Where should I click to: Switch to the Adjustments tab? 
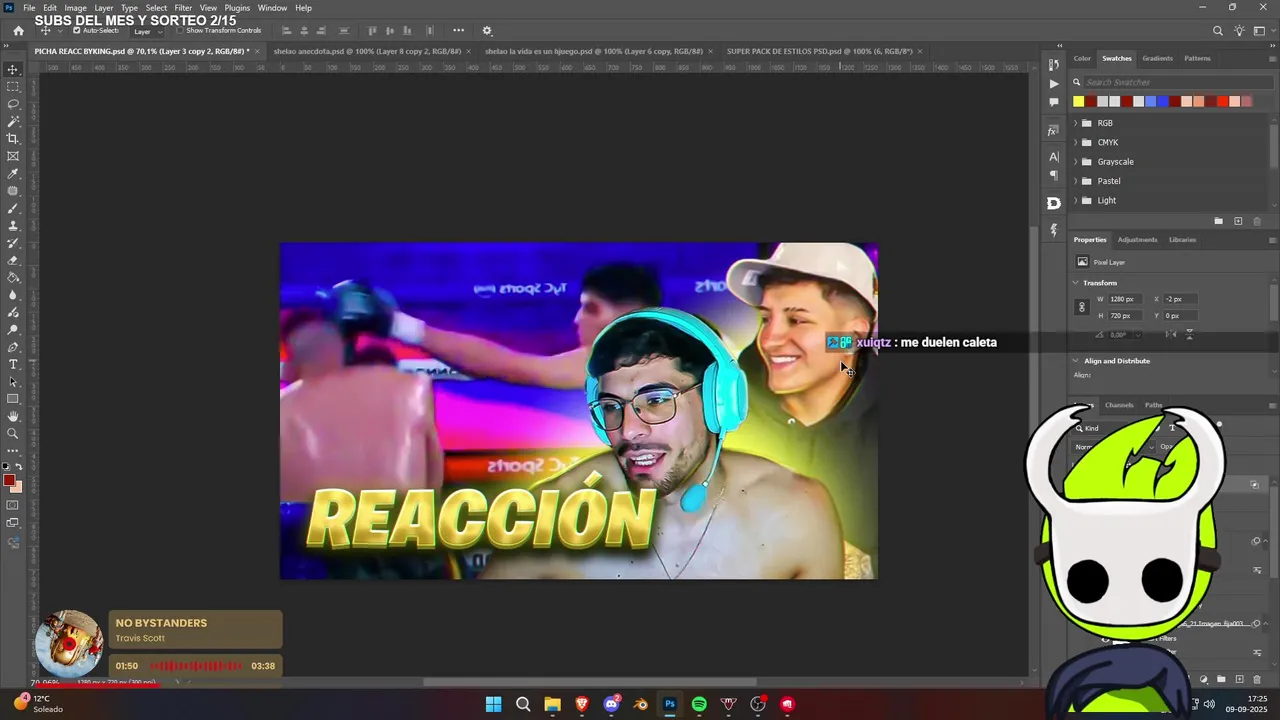1137,240
